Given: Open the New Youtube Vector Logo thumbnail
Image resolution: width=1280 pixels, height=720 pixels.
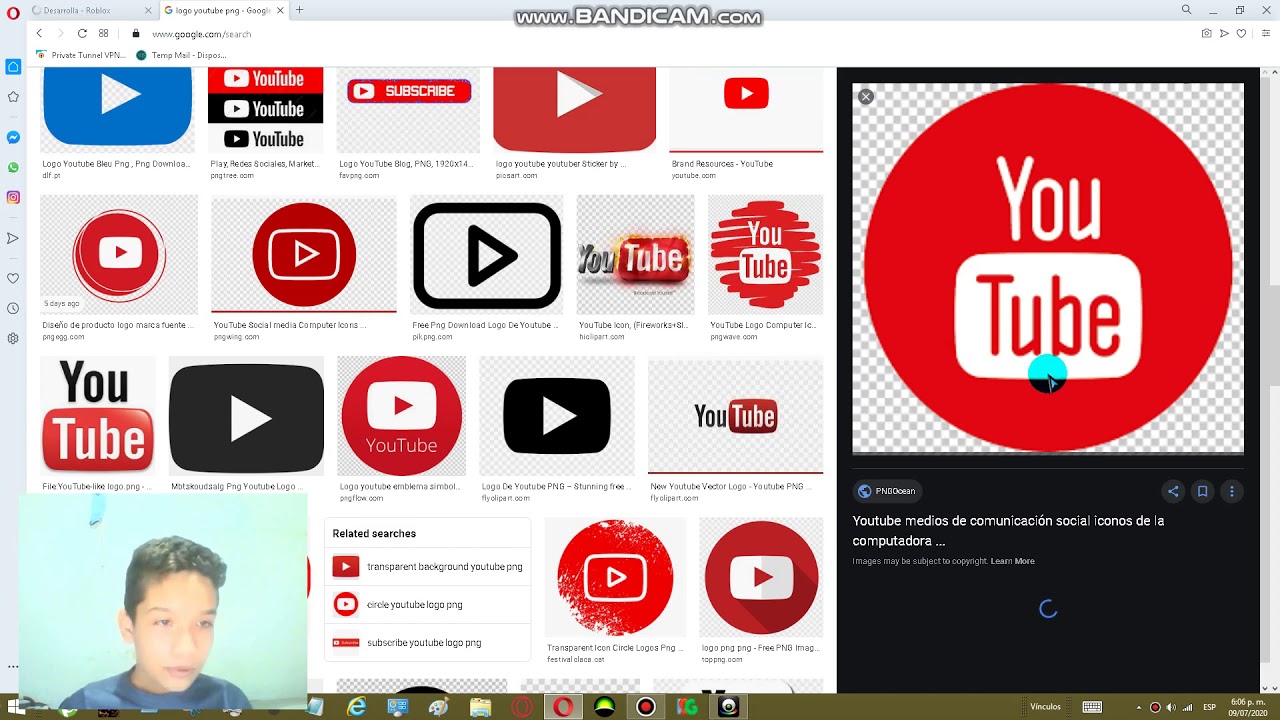Looking at the screenshot, I should coord(735,416).
